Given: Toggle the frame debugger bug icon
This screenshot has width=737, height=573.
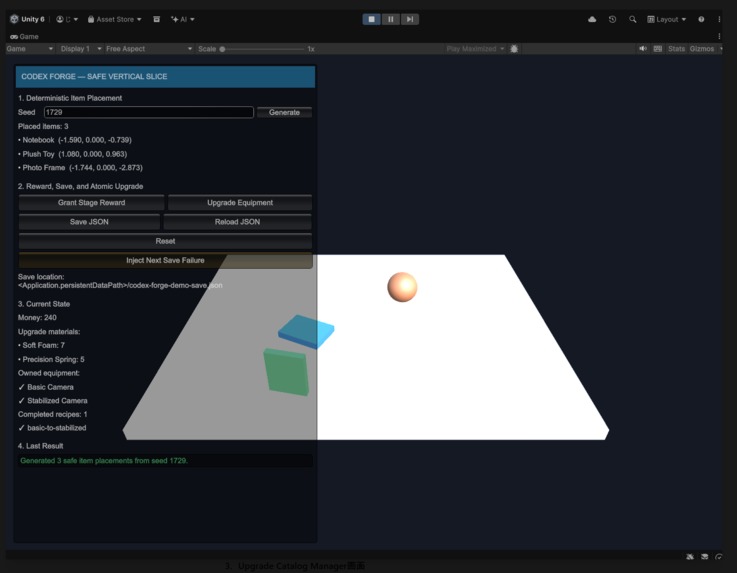Looking at the screenshot, I should 514,49.
